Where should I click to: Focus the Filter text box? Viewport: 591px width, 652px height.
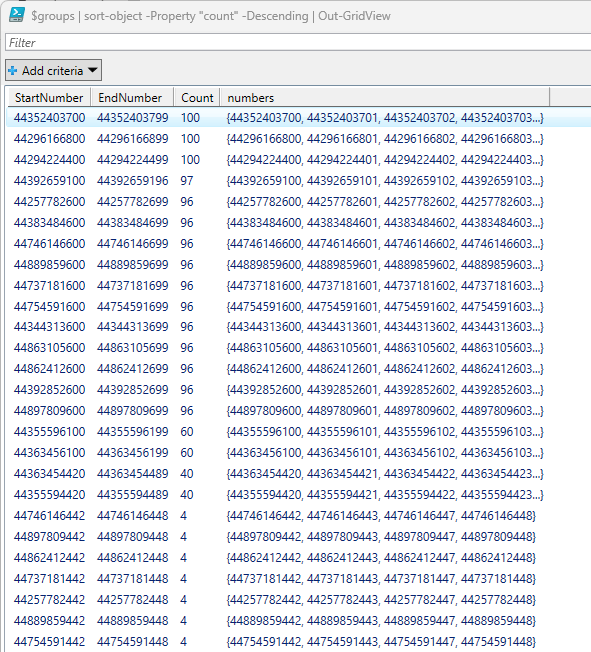(x=298, y=42)
